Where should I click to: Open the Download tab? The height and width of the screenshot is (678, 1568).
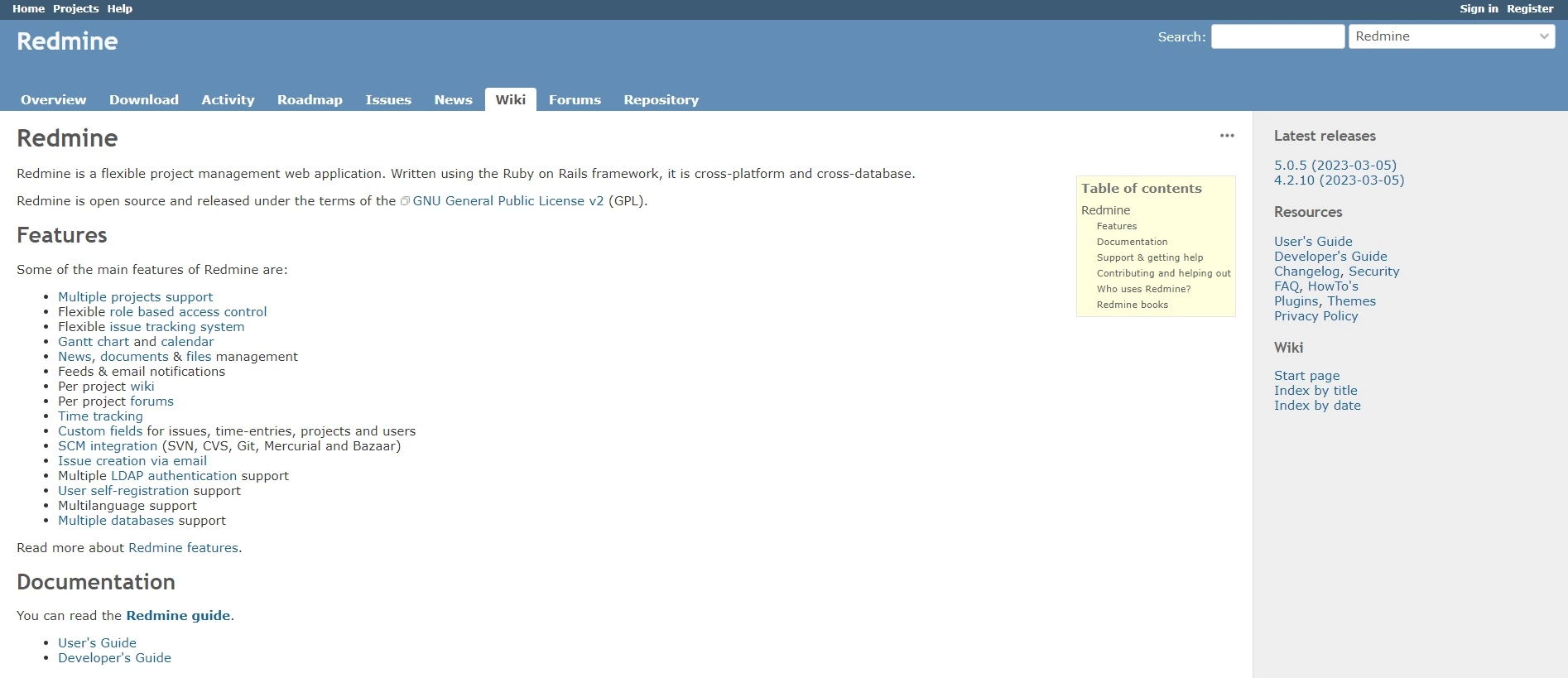click(x=144, y=99)
